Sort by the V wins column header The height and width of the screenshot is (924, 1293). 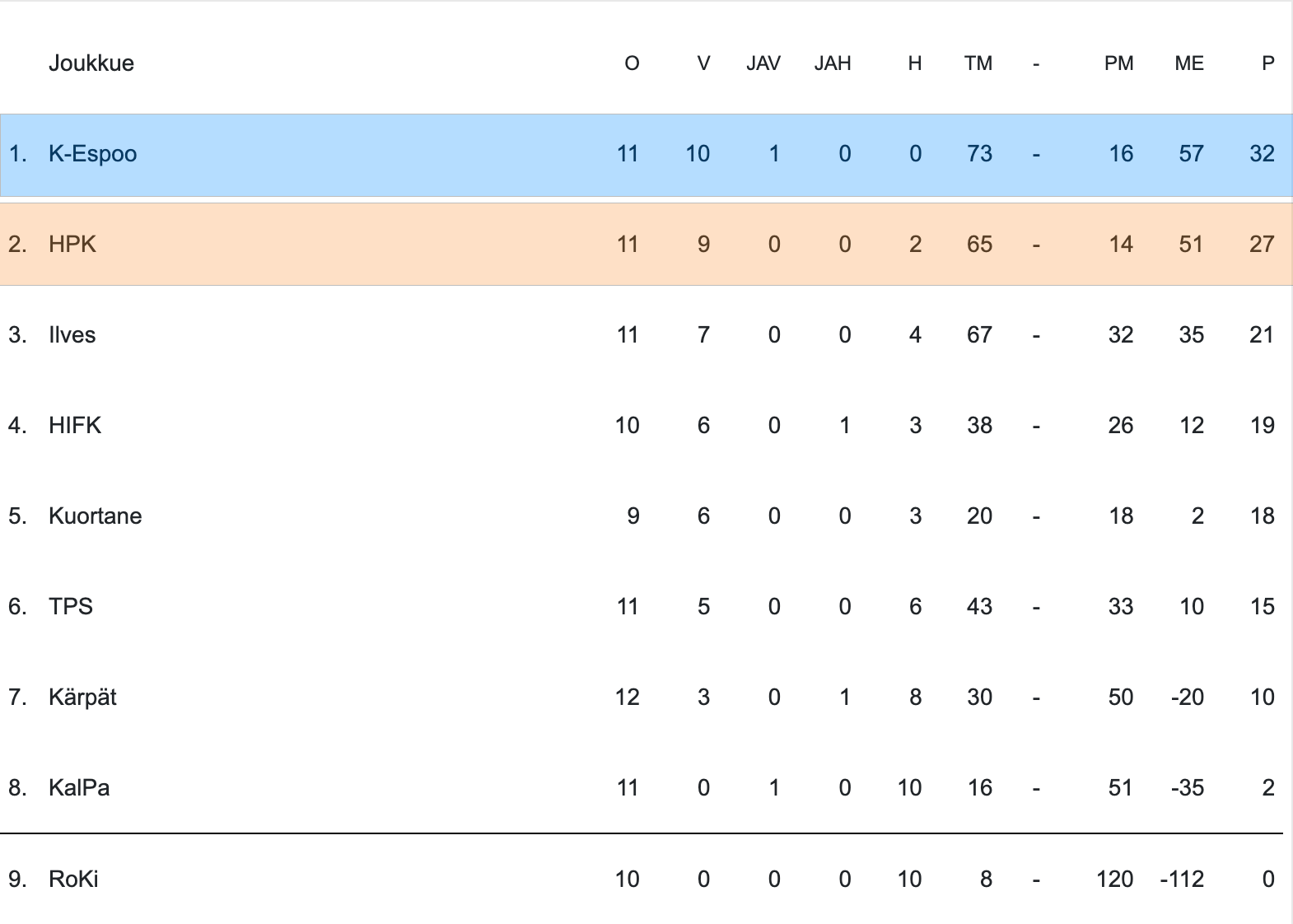pos(703,63)
